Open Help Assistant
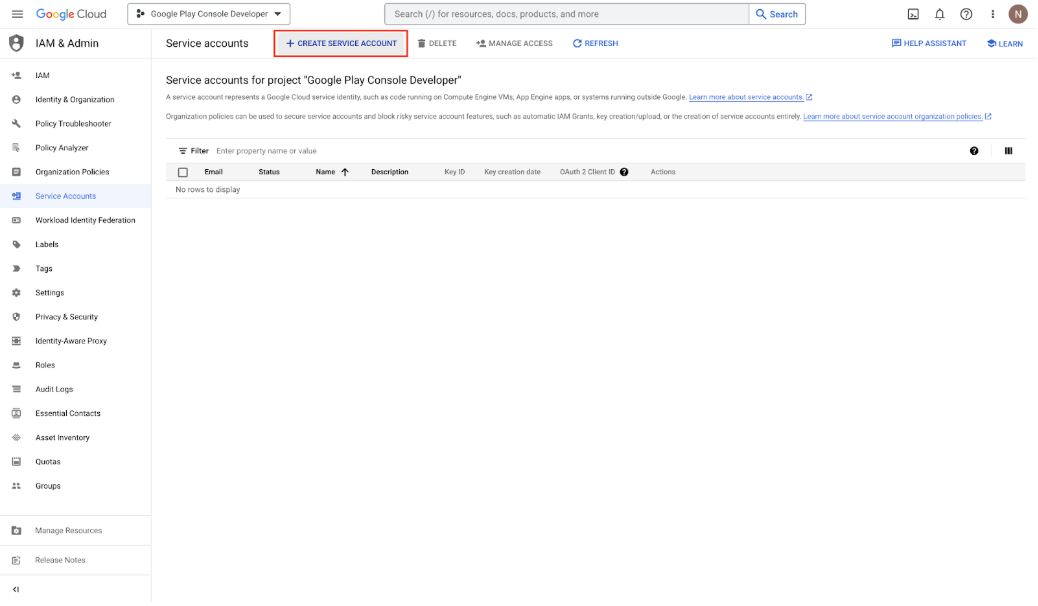The width and height of the screenshot is (1038, 606). pyautogui.click(x=929, y=43)
